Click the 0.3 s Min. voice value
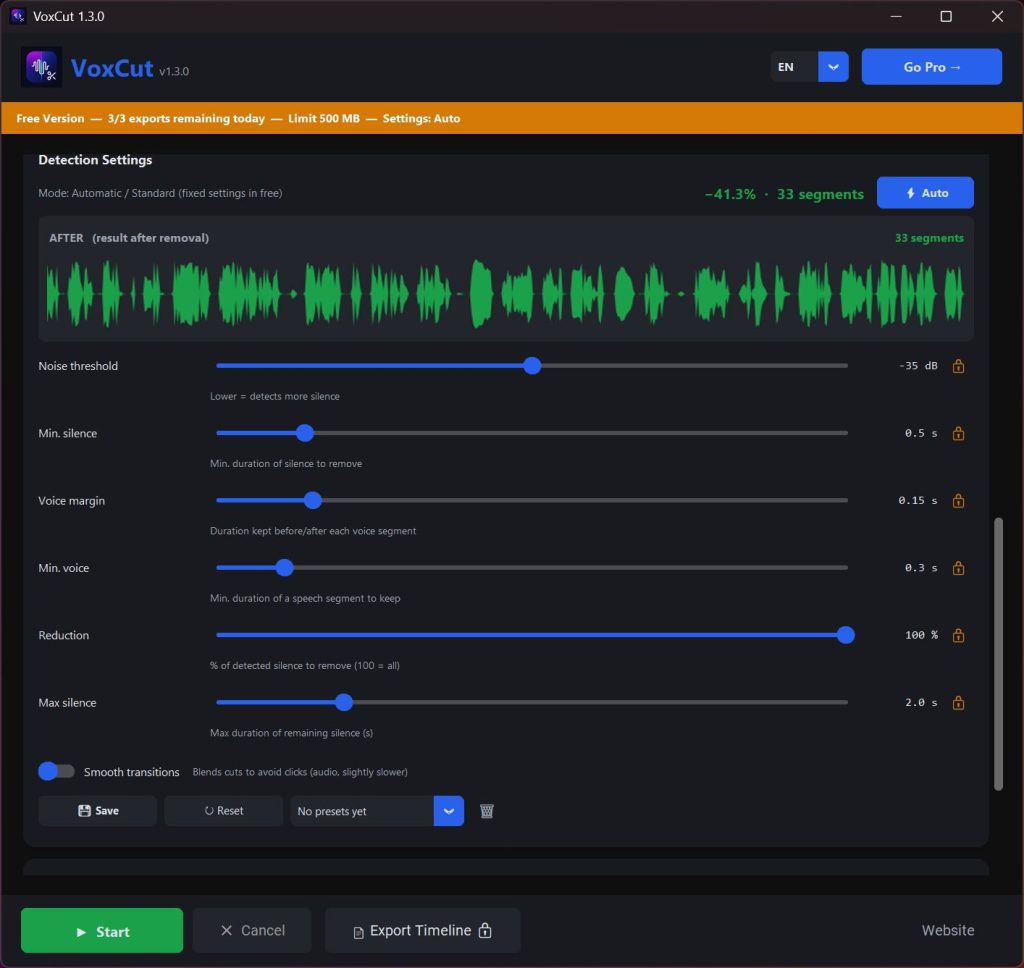 click(921, 568)
